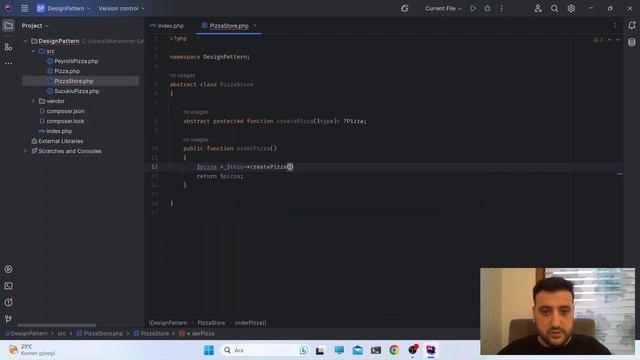This screenshot has width=640, height=360.
Task: Click the error stripe marker
Action: coord(620,174)
